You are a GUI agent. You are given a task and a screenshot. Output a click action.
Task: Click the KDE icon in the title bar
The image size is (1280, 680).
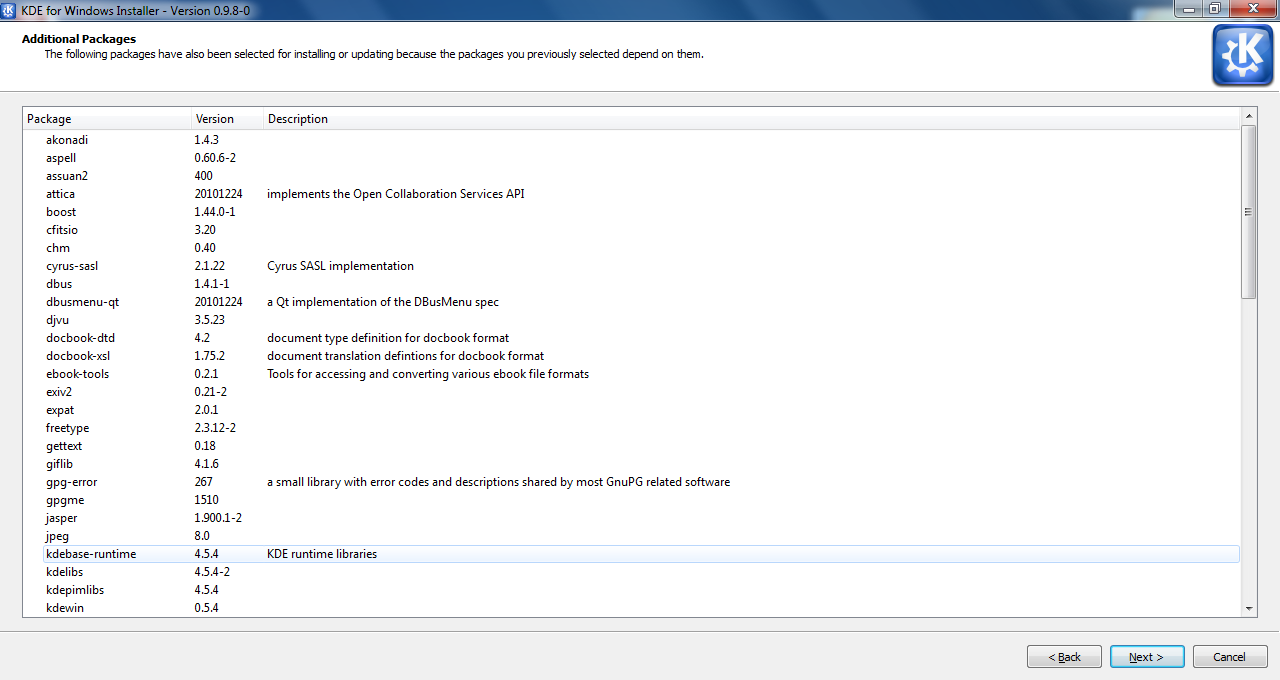point(10,9)
